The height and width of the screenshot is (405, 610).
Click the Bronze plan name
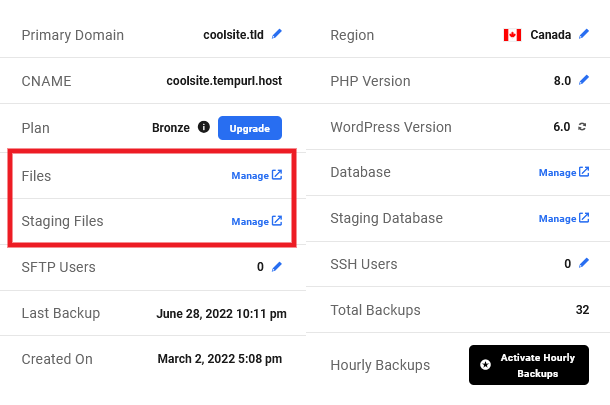171,128
